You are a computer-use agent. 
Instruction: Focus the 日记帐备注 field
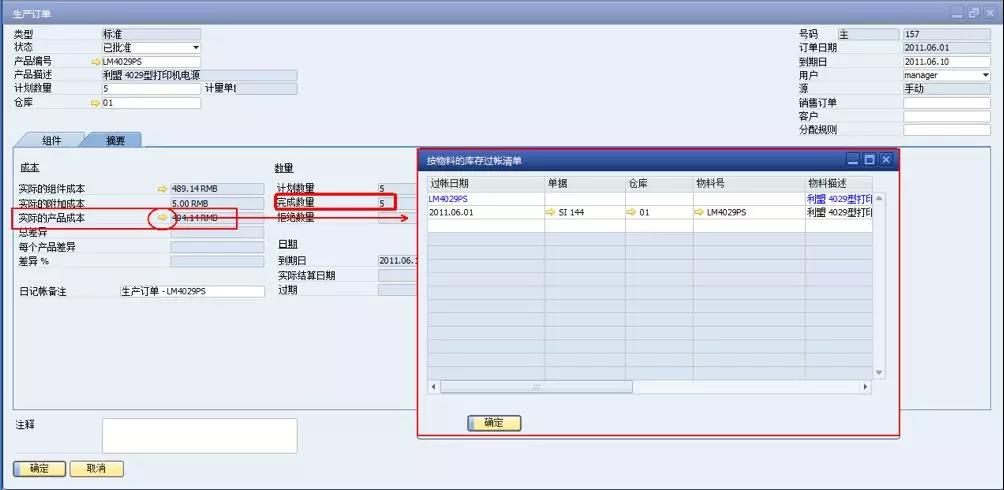[x=191, y=291]
